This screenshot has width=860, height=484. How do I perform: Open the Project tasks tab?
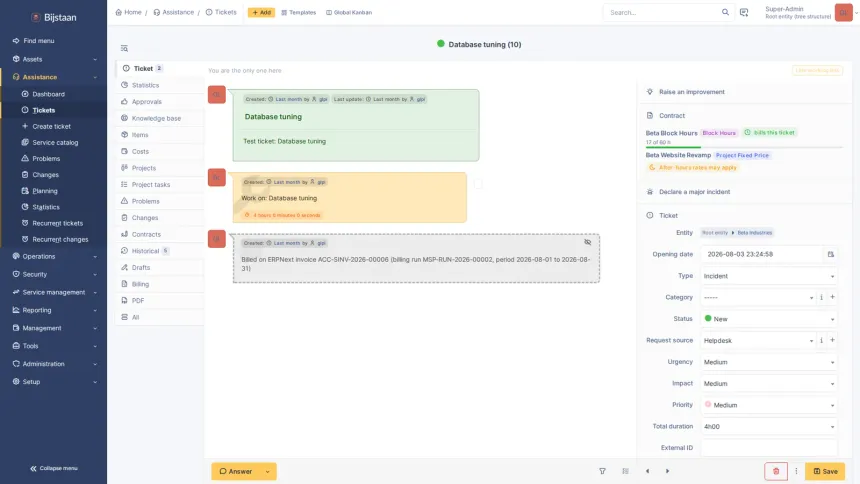(159, 184)
